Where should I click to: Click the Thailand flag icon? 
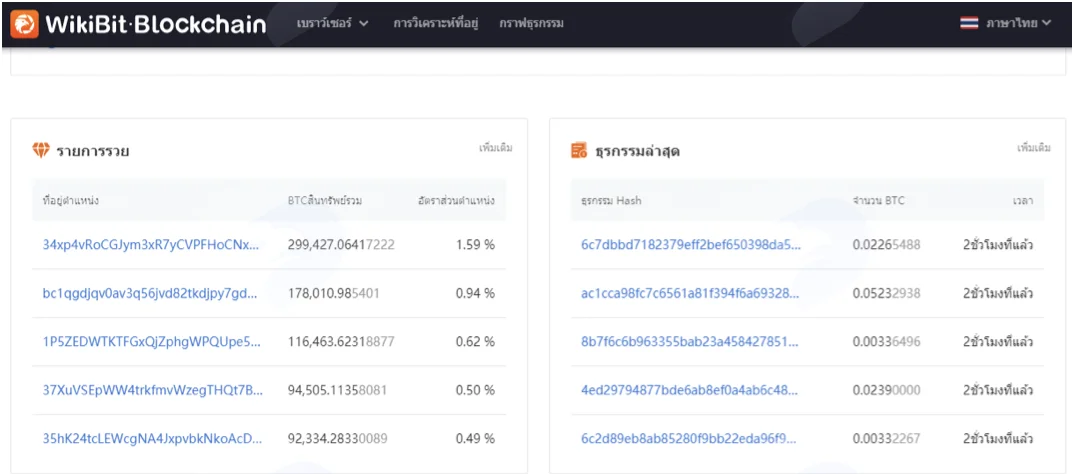[969, 23]
